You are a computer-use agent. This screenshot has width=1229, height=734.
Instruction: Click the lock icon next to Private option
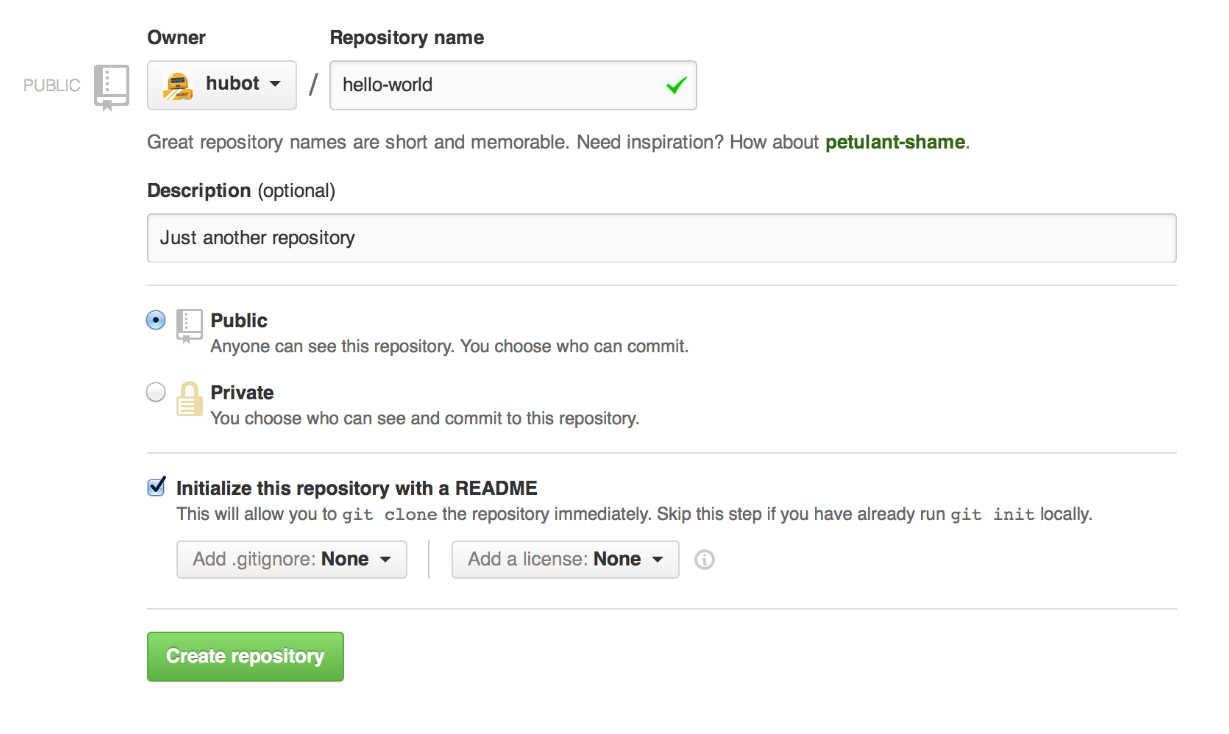click(x=189, y=398)
